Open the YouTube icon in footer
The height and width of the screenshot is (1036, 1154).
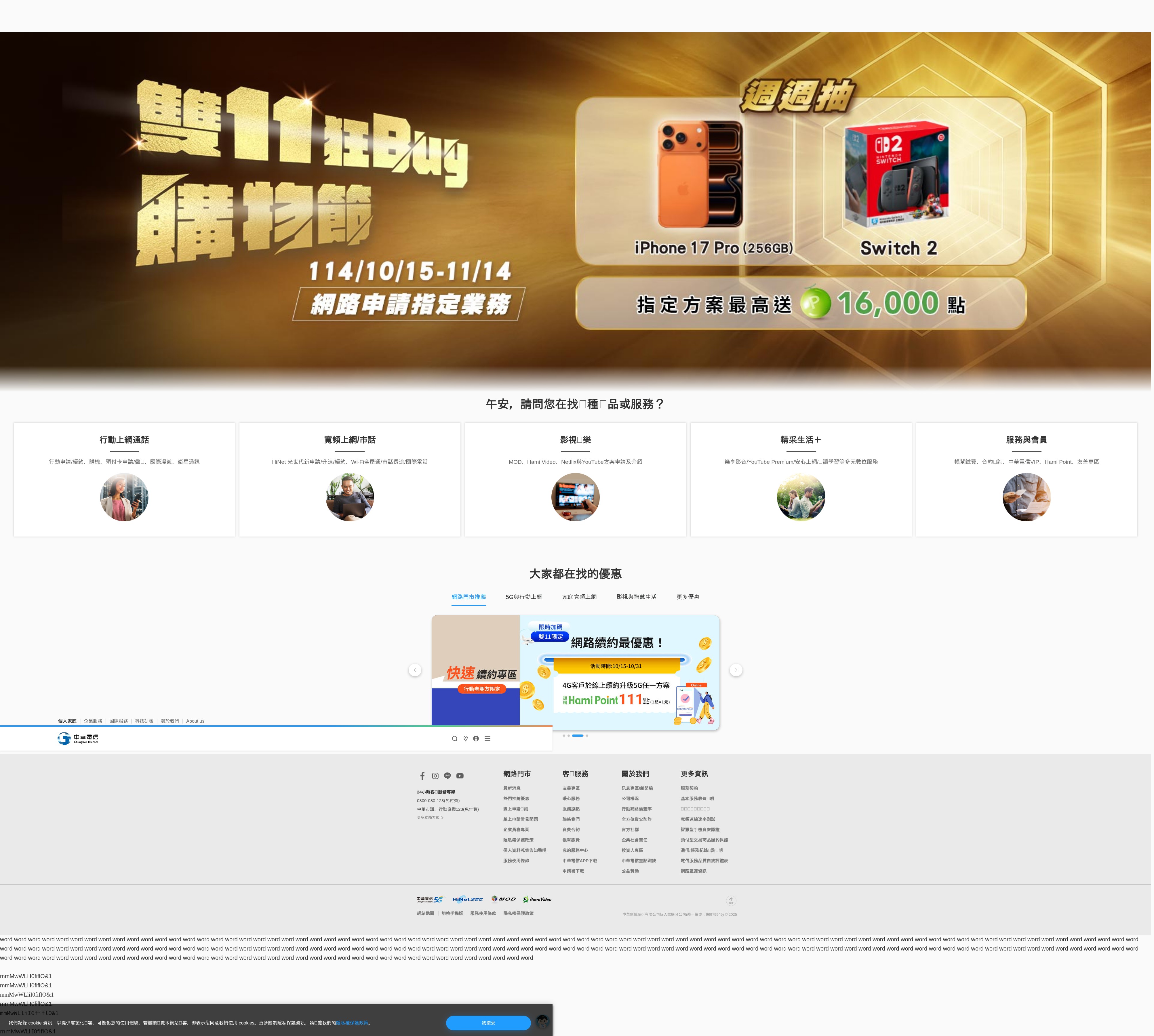pyautogui.click(x=460, y=776)
